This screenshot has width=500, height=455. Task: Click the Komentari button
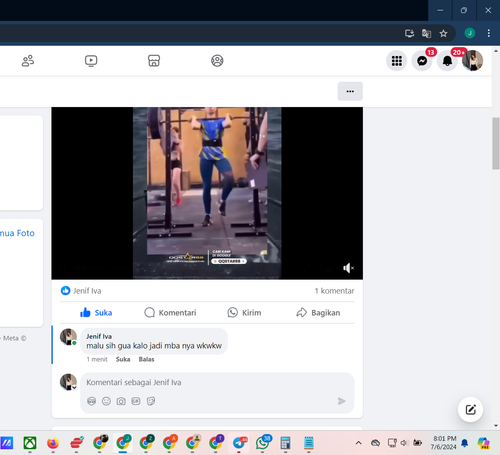click(x=170, y=313)
